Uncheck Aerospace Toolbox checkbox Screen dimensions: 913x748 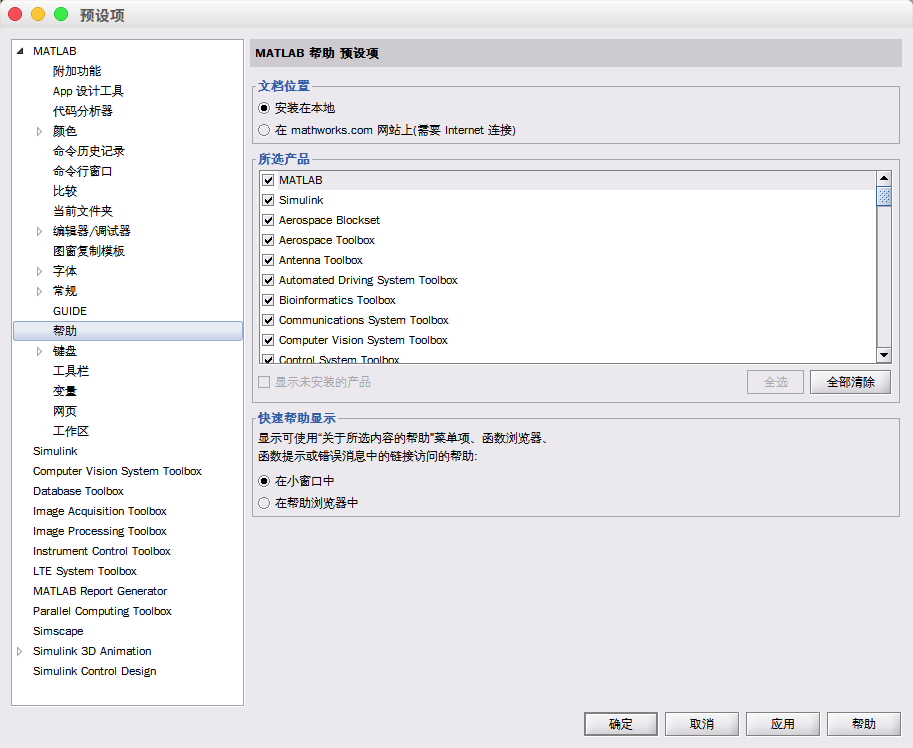268,240
